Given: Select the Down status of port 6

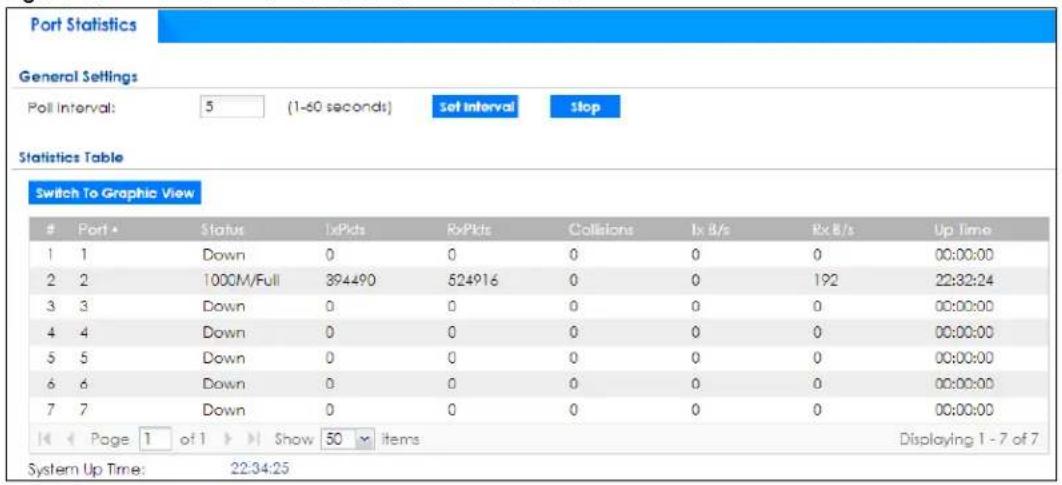Looking at the screenshot, I should [223, 384].
